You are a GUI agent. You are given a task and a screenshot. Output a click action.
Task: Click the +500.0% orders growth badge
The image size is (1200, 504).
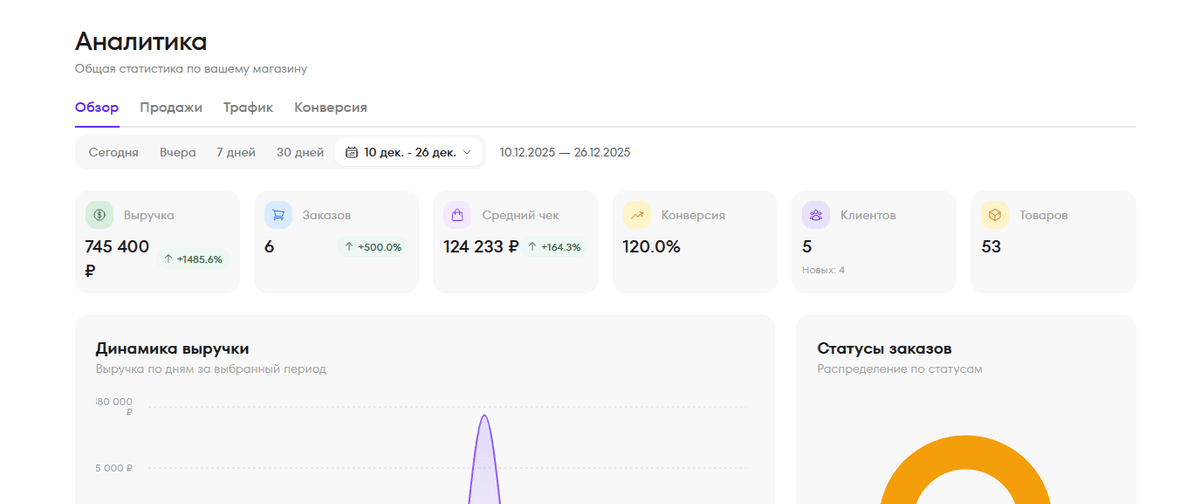(372, 247)
